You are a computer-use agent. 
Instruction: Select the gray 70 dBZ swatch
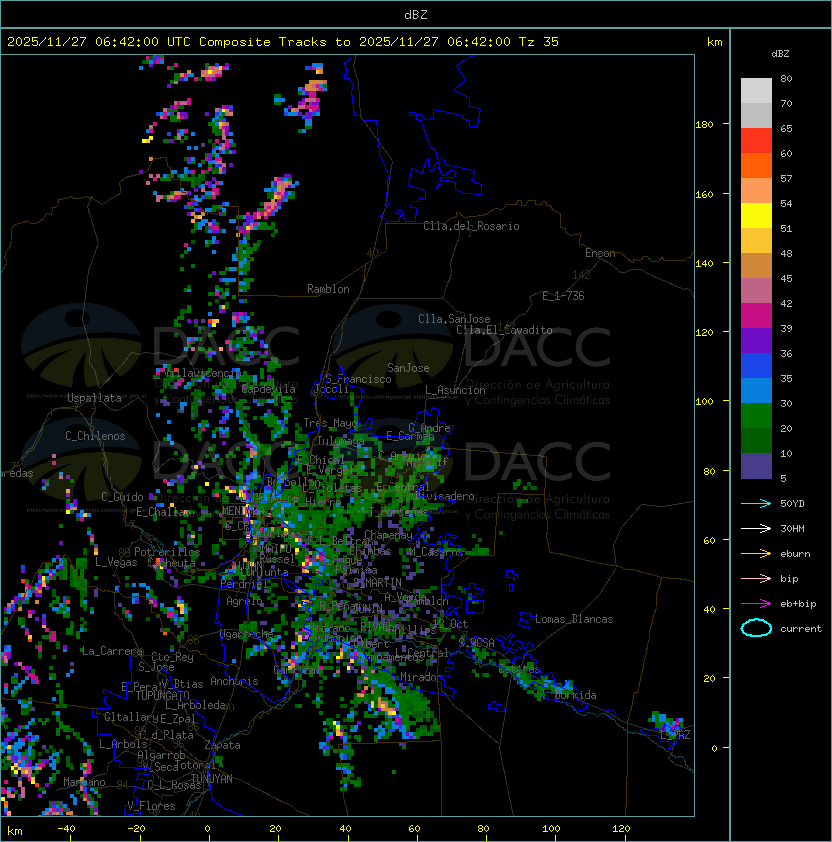pos(756,115)
